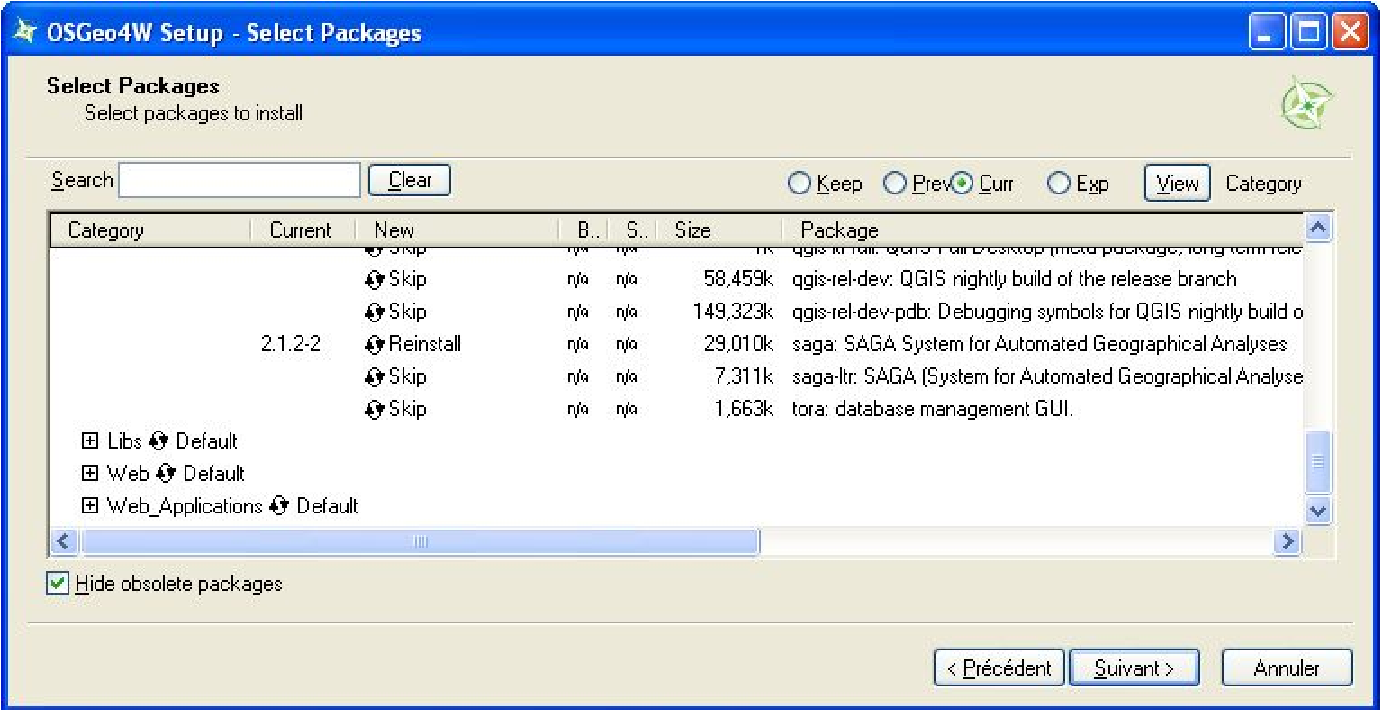Screen dimensions: 1380x710
Task: Click the View button
Action: click(x=1177, y=184)
